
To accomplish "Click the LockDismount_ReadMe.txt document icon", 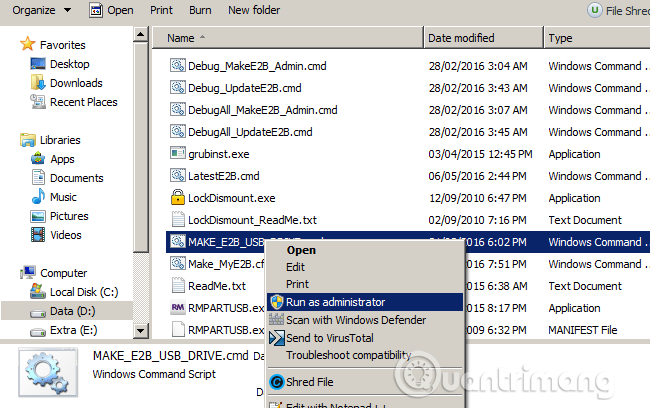I will tap(178, 219).
